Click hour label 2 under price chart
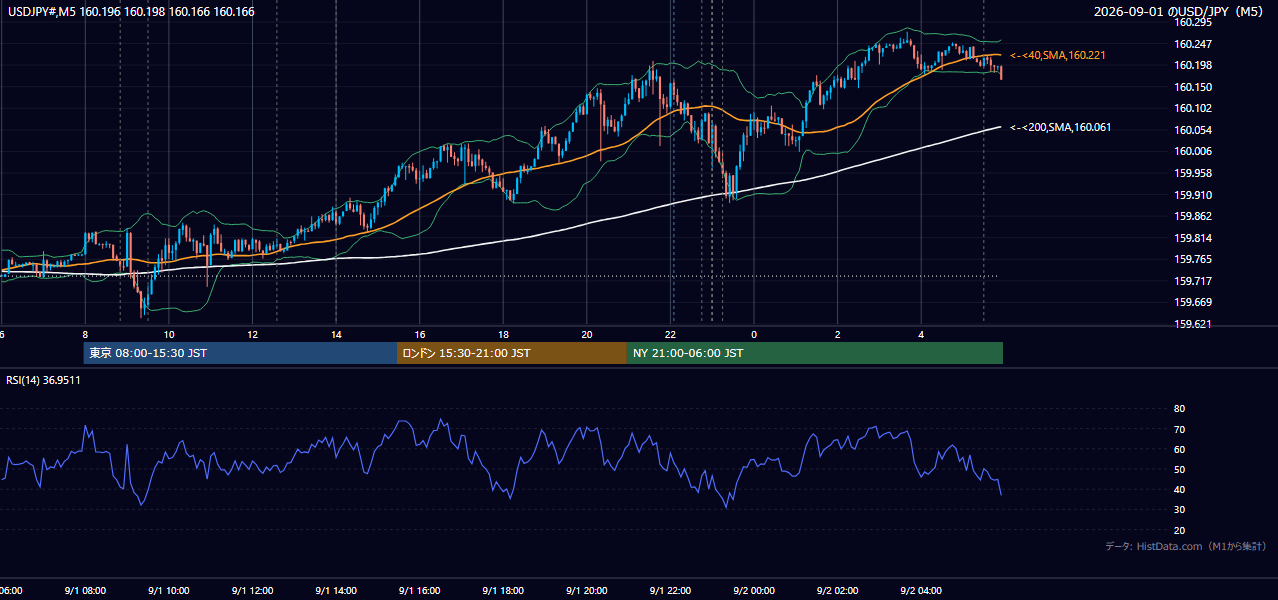 [x=838, y=334]
